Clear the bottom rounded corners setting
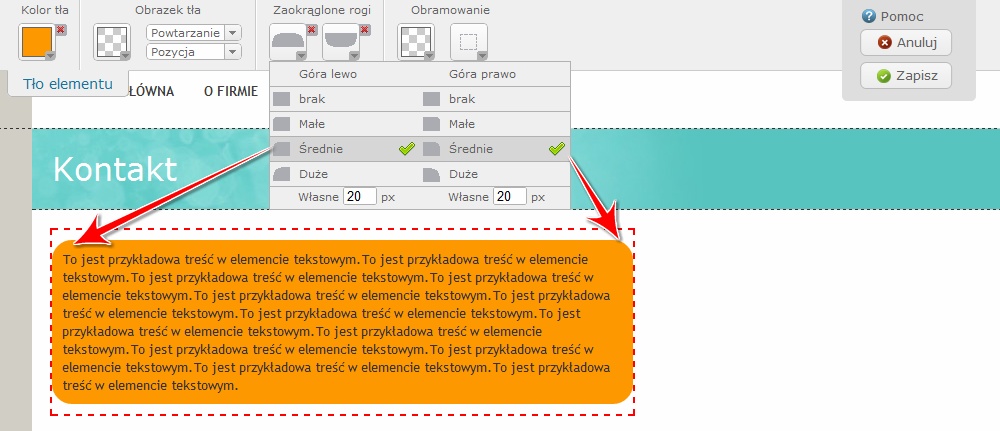 [x=364, y=30]
